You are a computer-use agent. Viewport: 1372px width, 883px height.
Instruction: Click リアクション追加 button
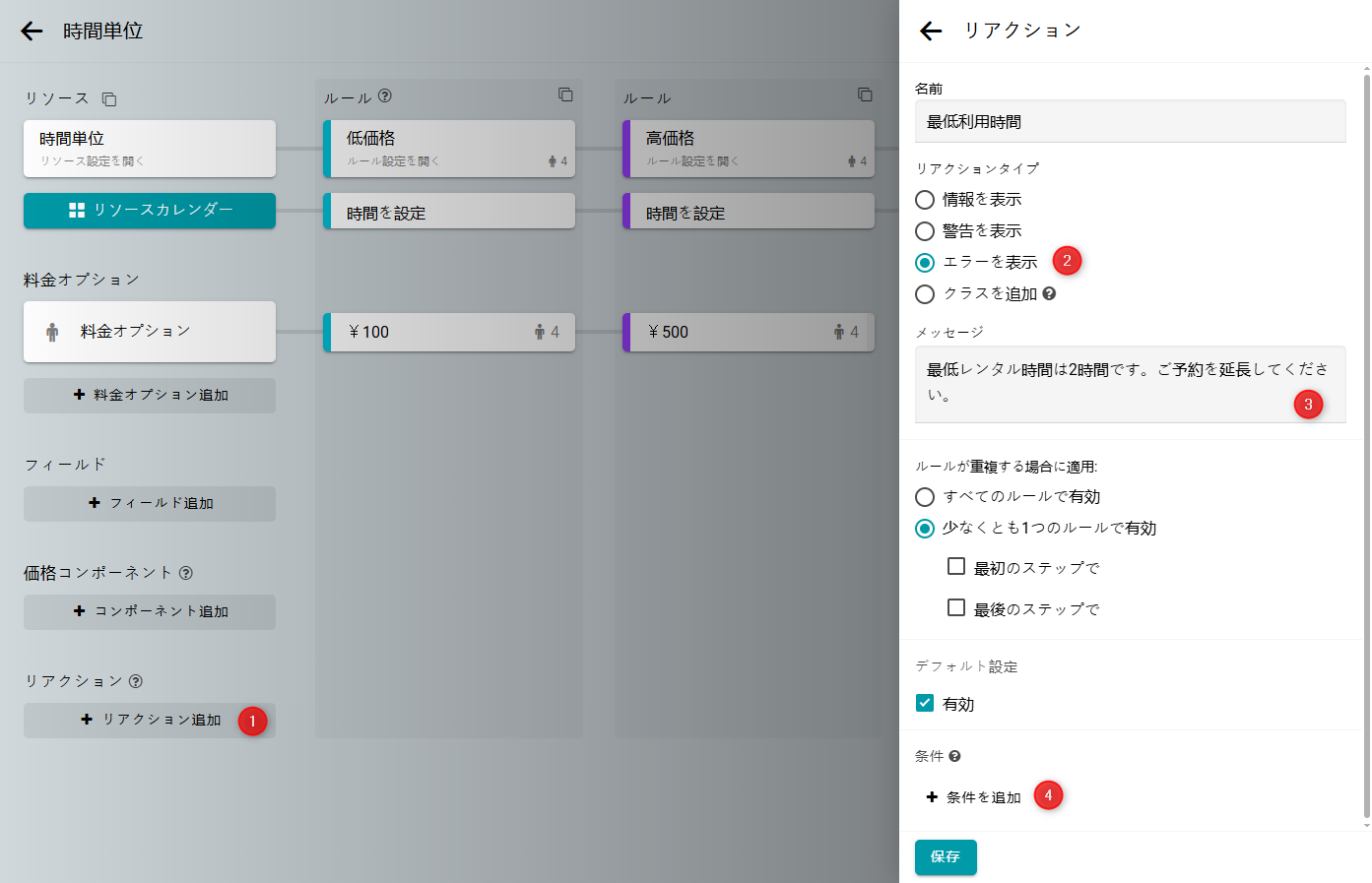point(150,721)
